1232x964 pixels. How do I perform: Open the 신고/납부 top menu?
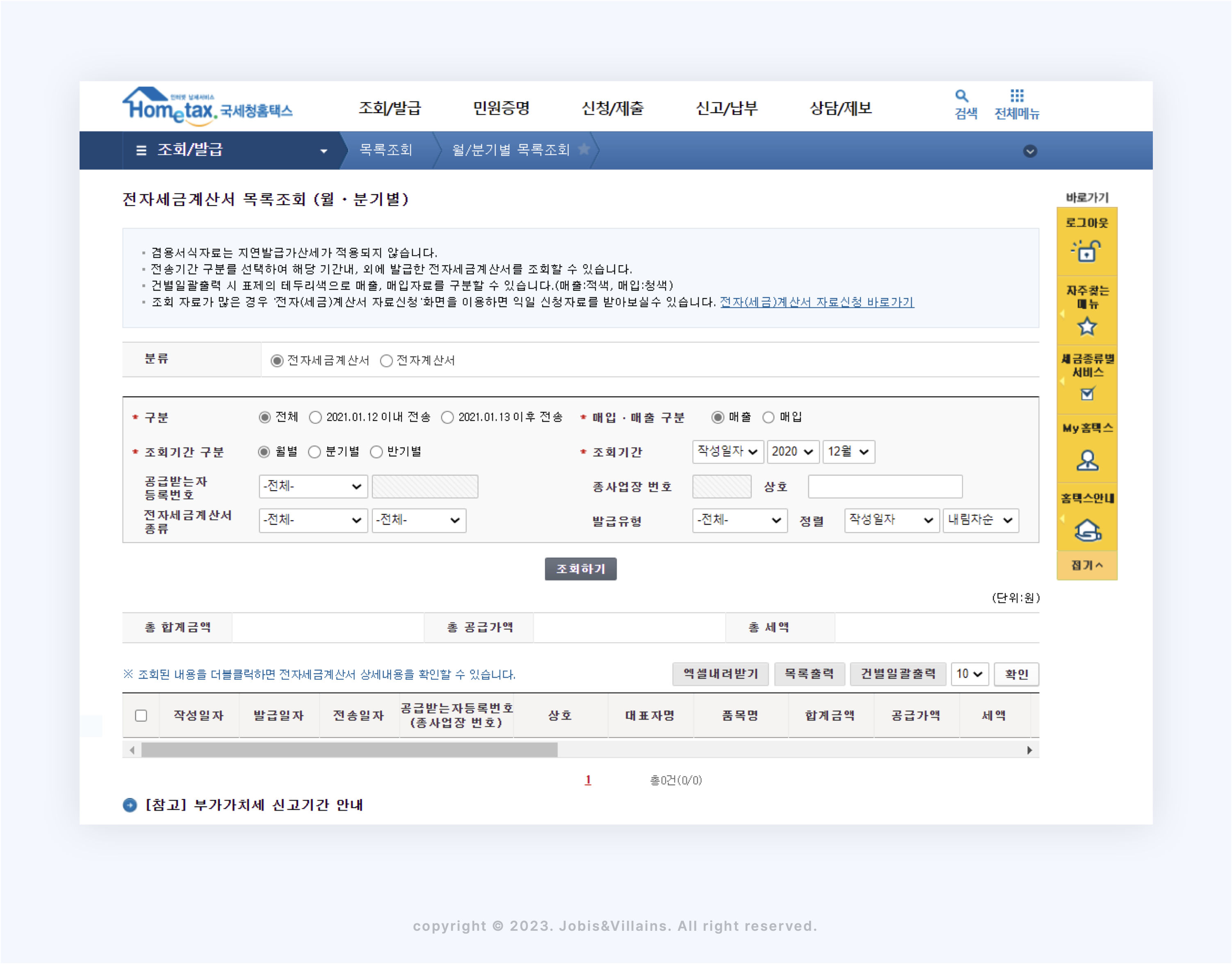726,108
